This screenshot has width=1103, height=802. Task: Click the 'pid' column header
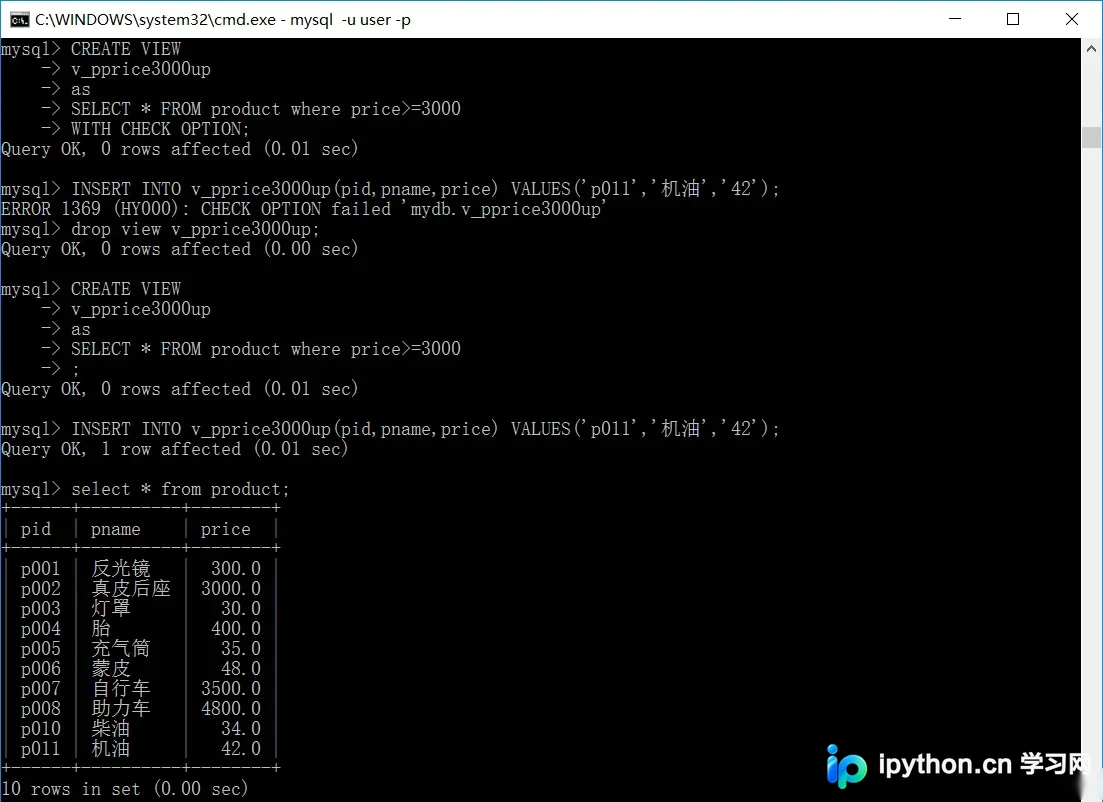point(36,529)
